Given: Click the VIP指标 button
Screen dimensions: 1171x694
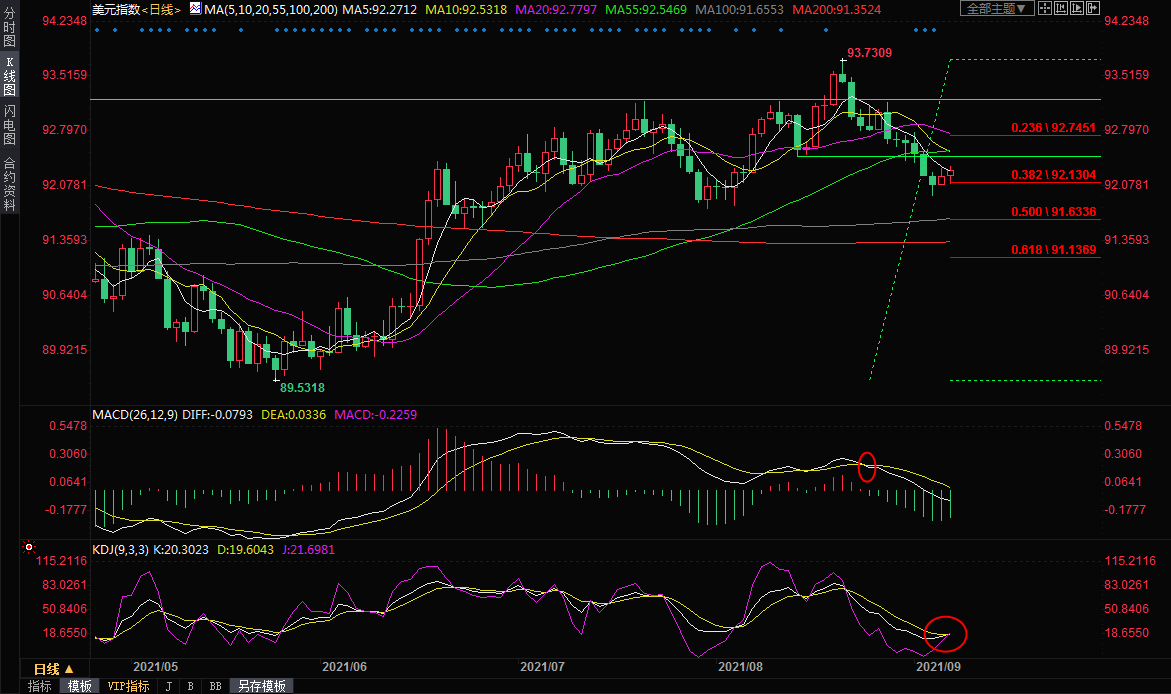Looking at the screenshot, I should tap(128, 686).
